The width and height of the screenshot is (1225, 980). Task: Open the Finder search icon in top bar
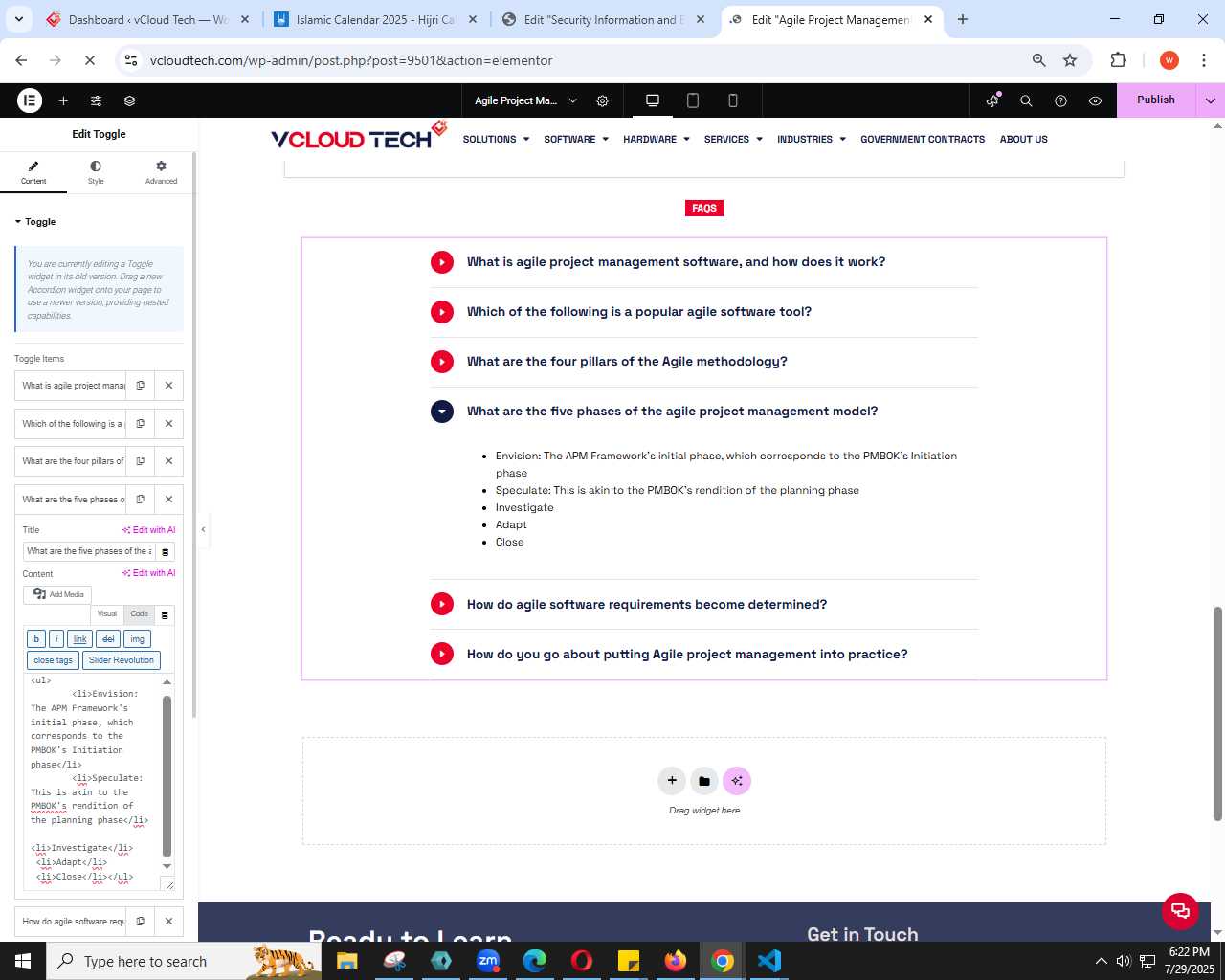click(1026, 100)
